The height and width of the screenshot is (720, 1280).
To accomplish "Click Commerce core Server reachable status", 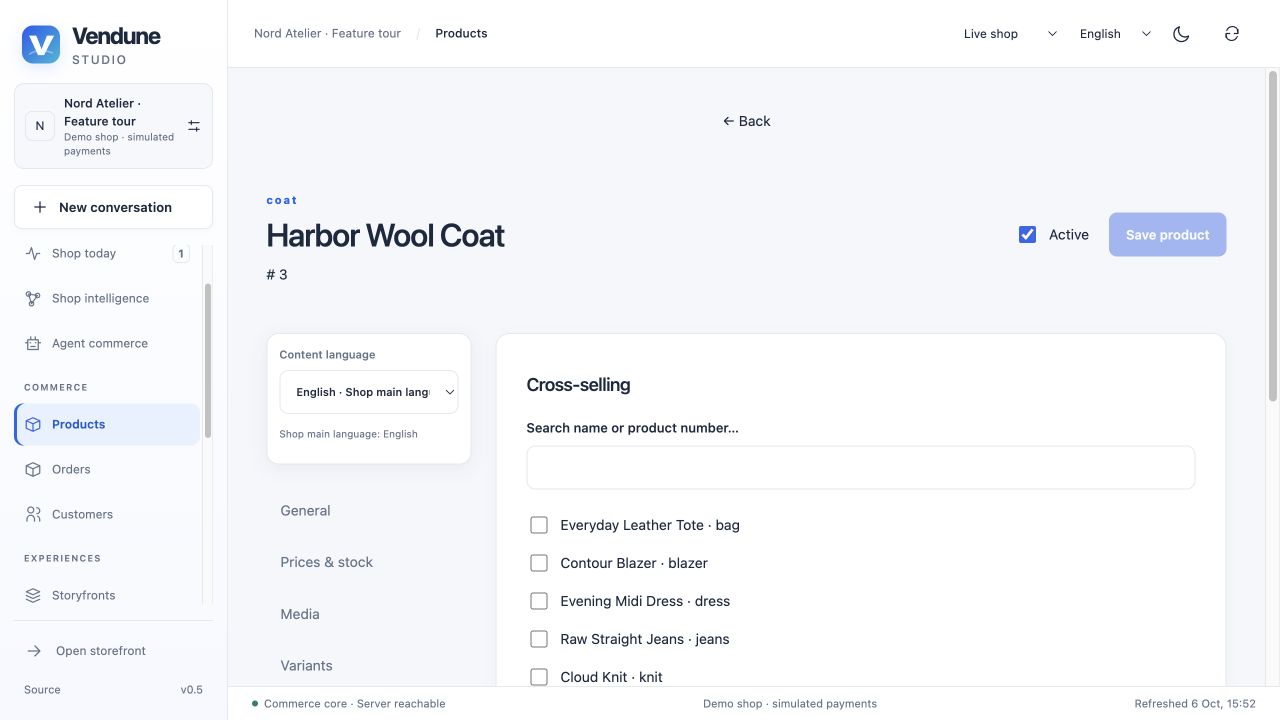I will click(x=348, y=704).
